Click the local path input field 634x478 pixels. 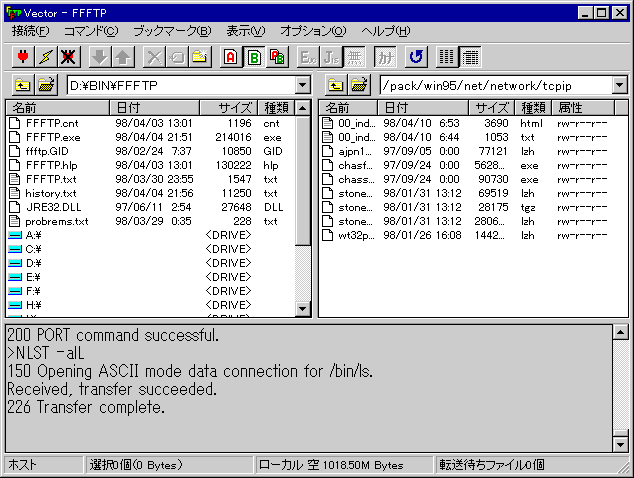coord(181,85)
